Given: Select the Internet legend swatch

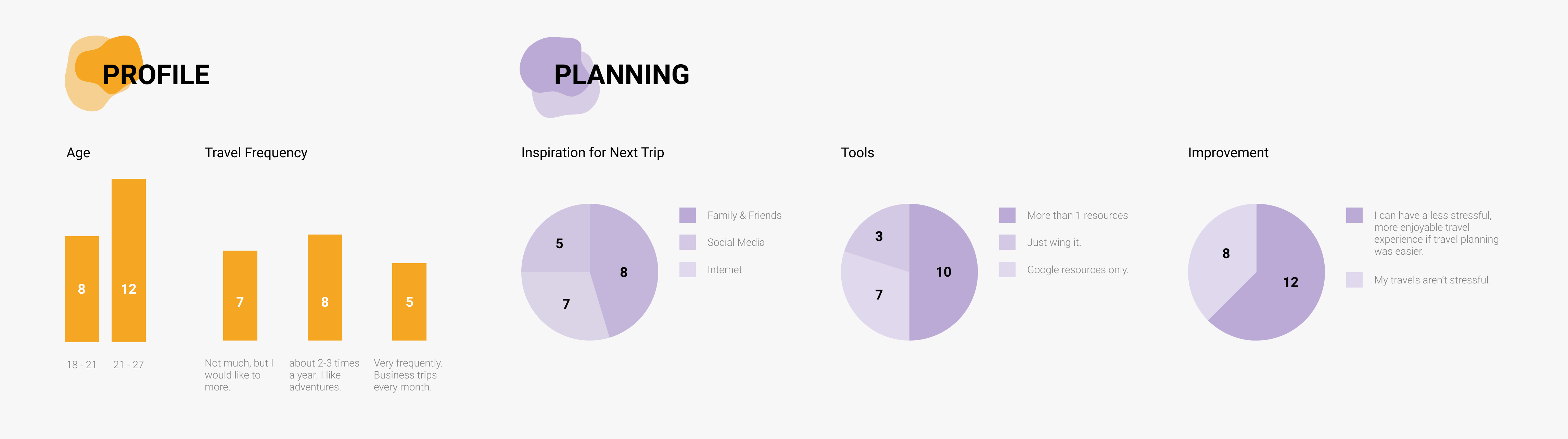Looking at the screenshot, I should [x=687, y=269].
